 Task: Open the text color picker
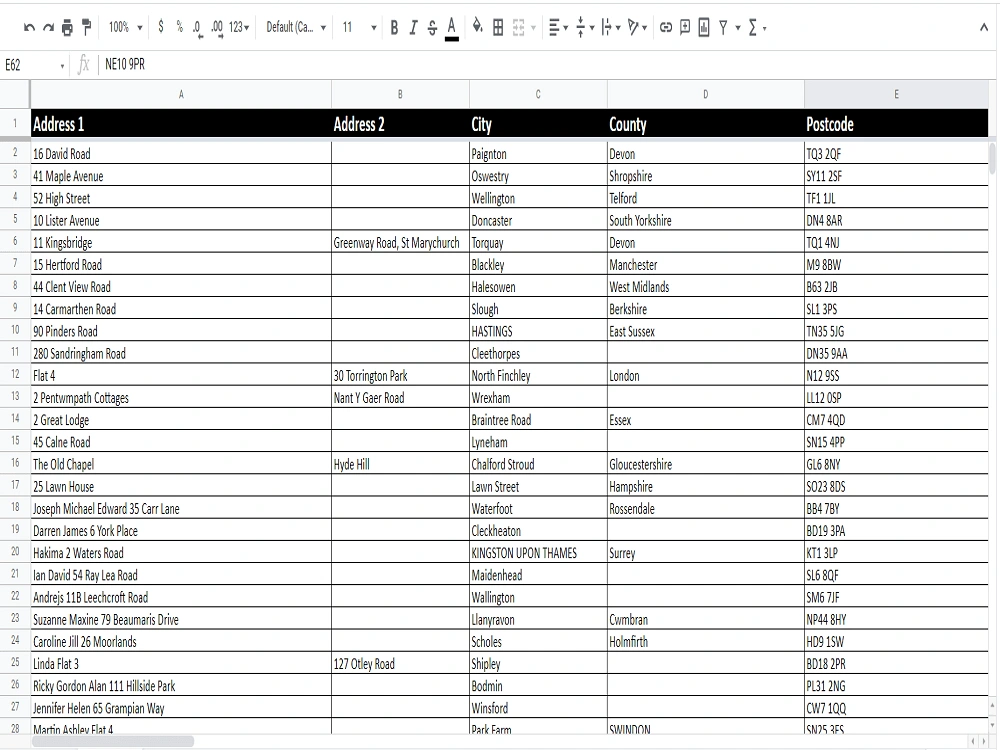tap(452, 27)
